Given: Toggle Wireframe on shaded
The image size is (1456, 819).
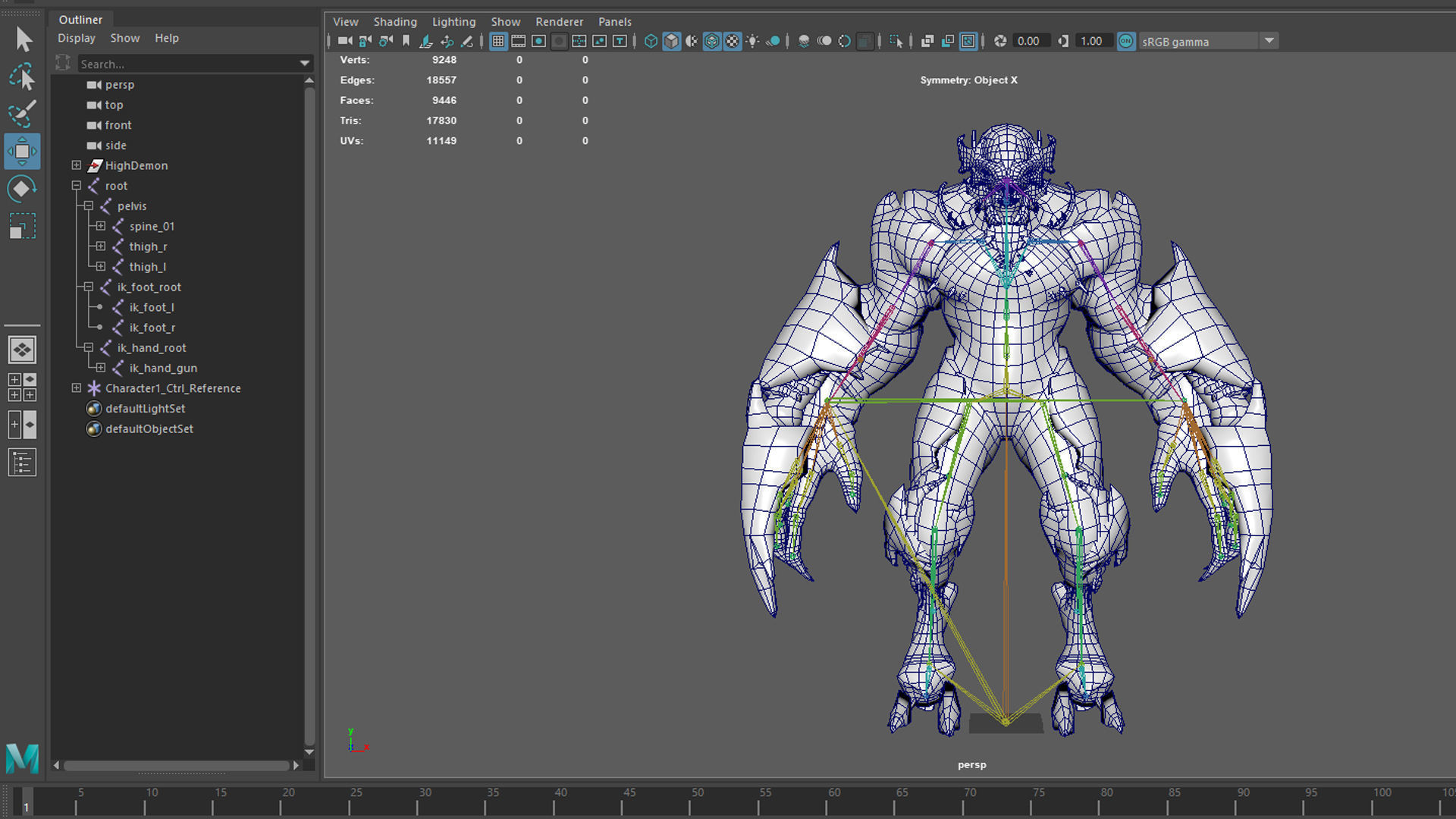Looking at the screenshot, I should [711, 41].
